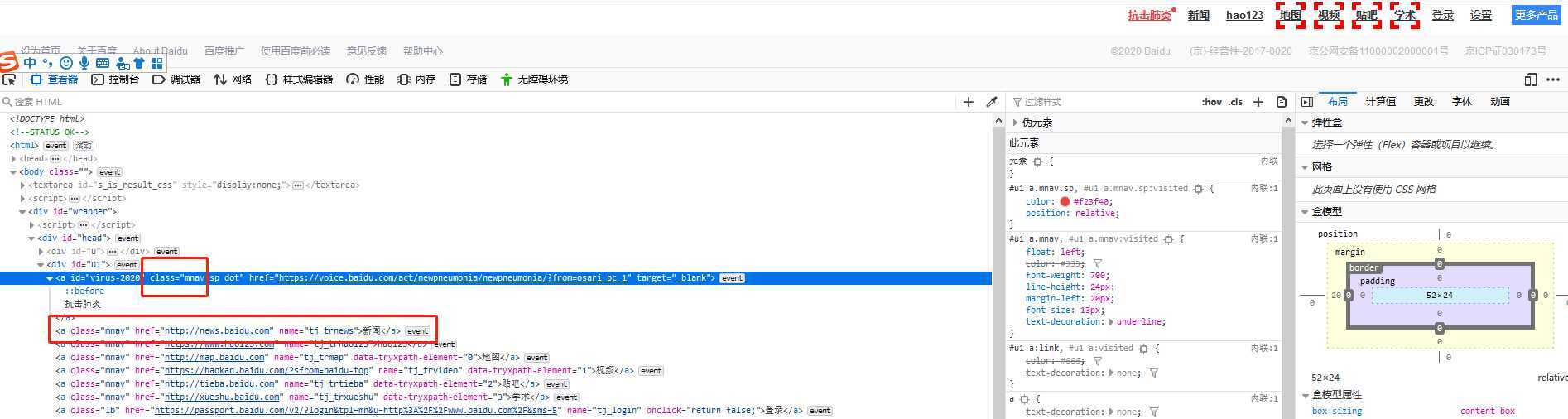Open the 无障碍环境 accessibility tab
The width and height of the screenshot is (1568, 419).
click(x=534, y=79)
